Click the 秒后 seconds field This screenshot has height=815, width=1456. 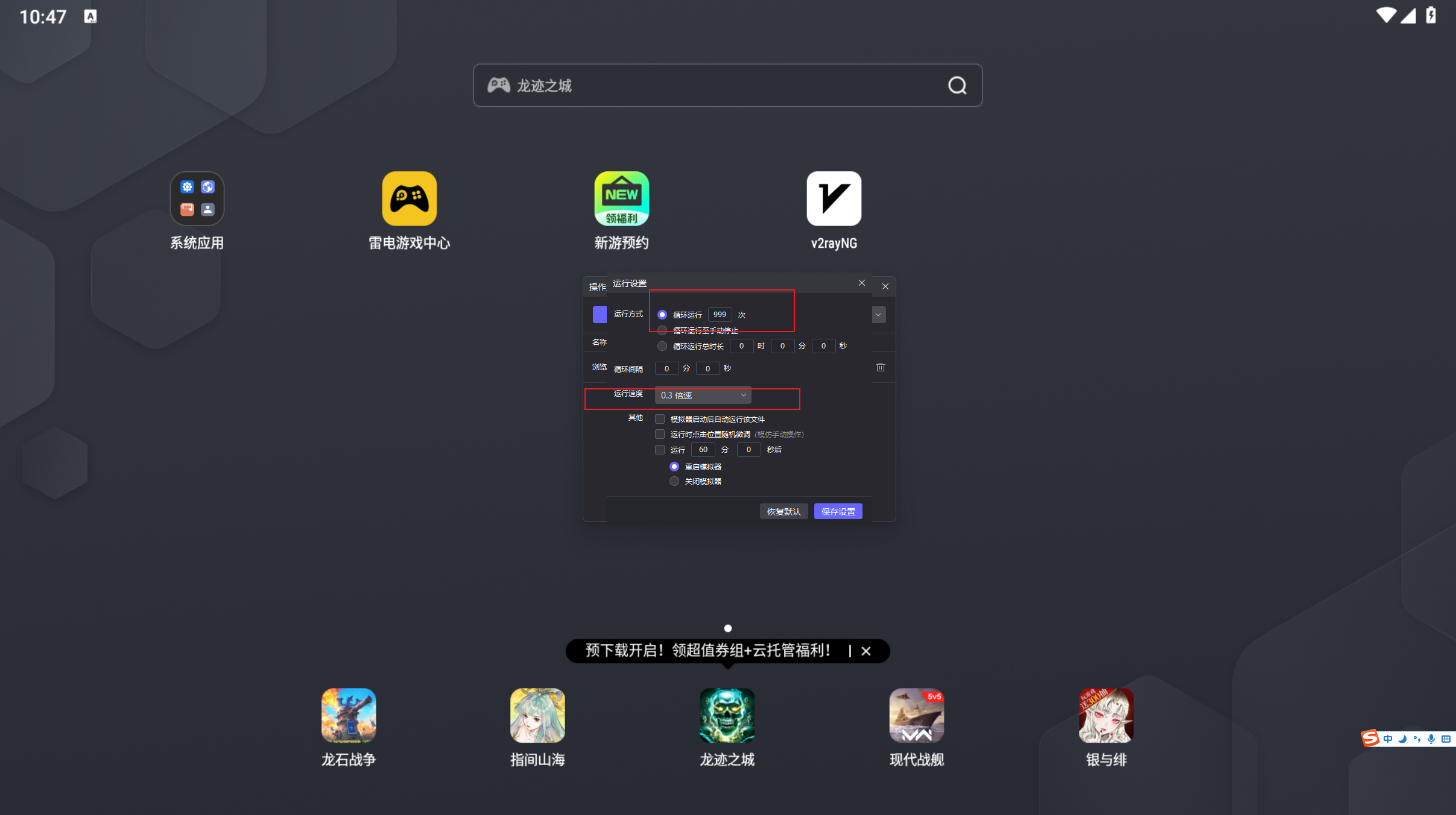click(749, 450)
